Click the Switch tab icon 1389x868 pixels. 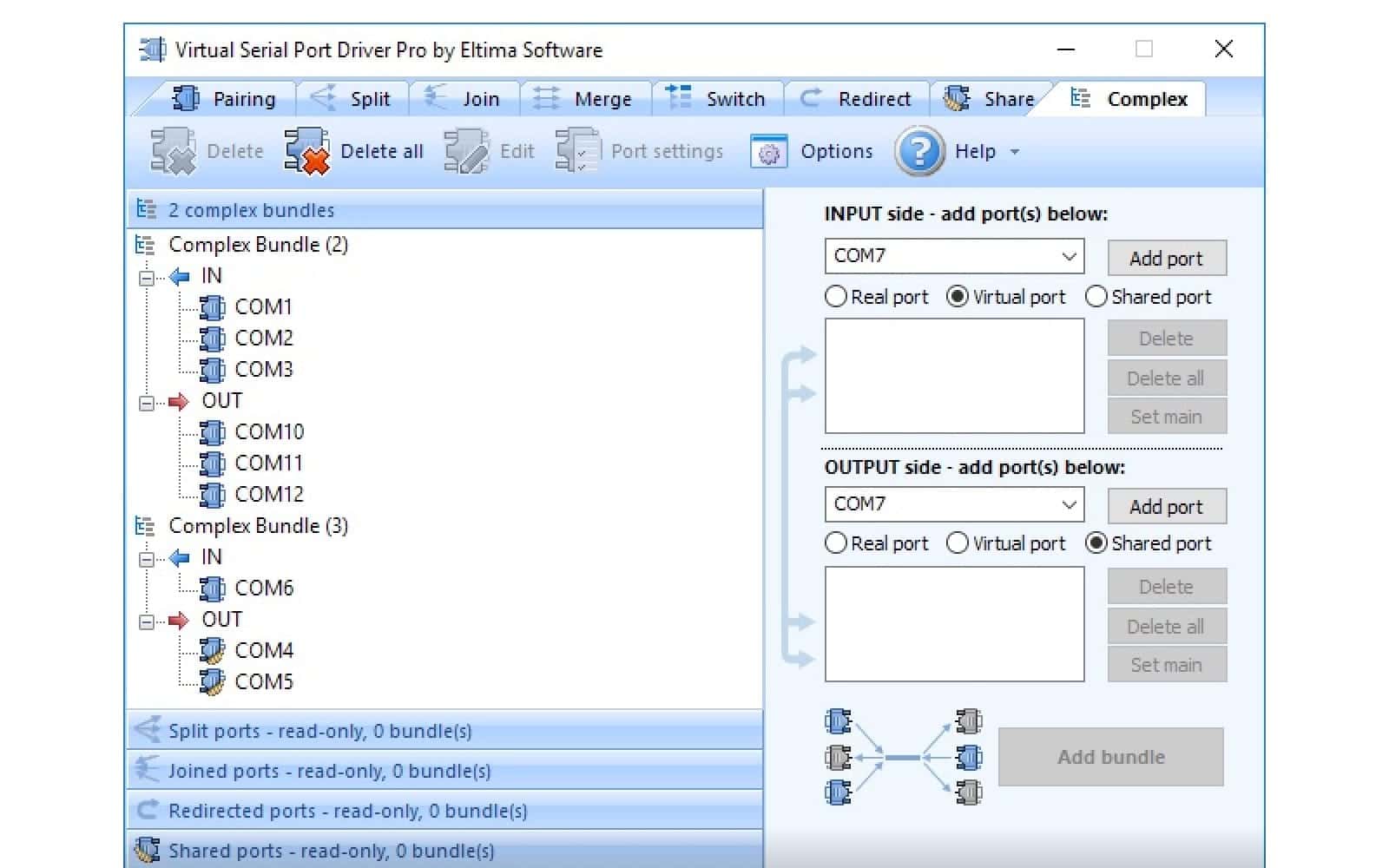point(679,97)
